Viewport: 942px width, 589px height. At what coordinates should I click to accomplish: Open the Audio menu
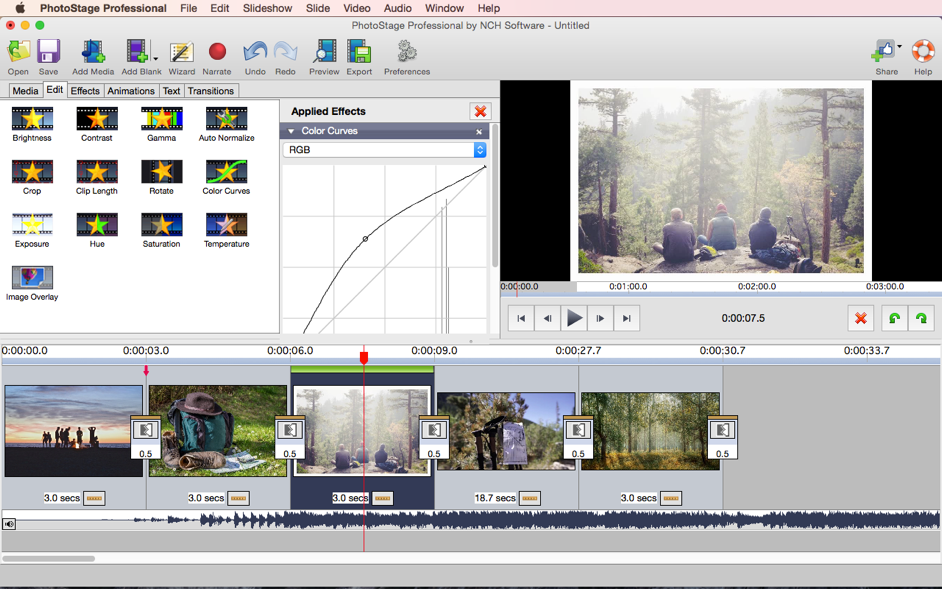coord(398,8)
